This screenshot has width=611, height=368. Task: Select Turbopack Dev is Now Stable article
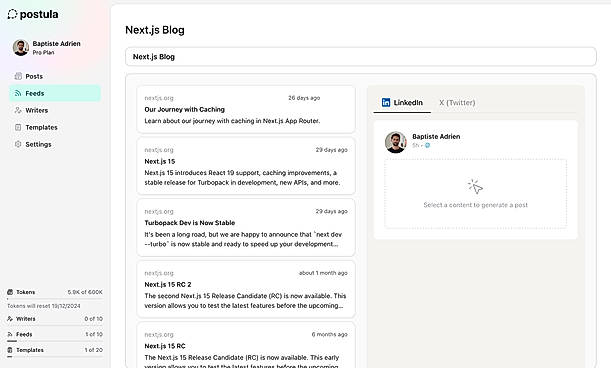(246, 228)
